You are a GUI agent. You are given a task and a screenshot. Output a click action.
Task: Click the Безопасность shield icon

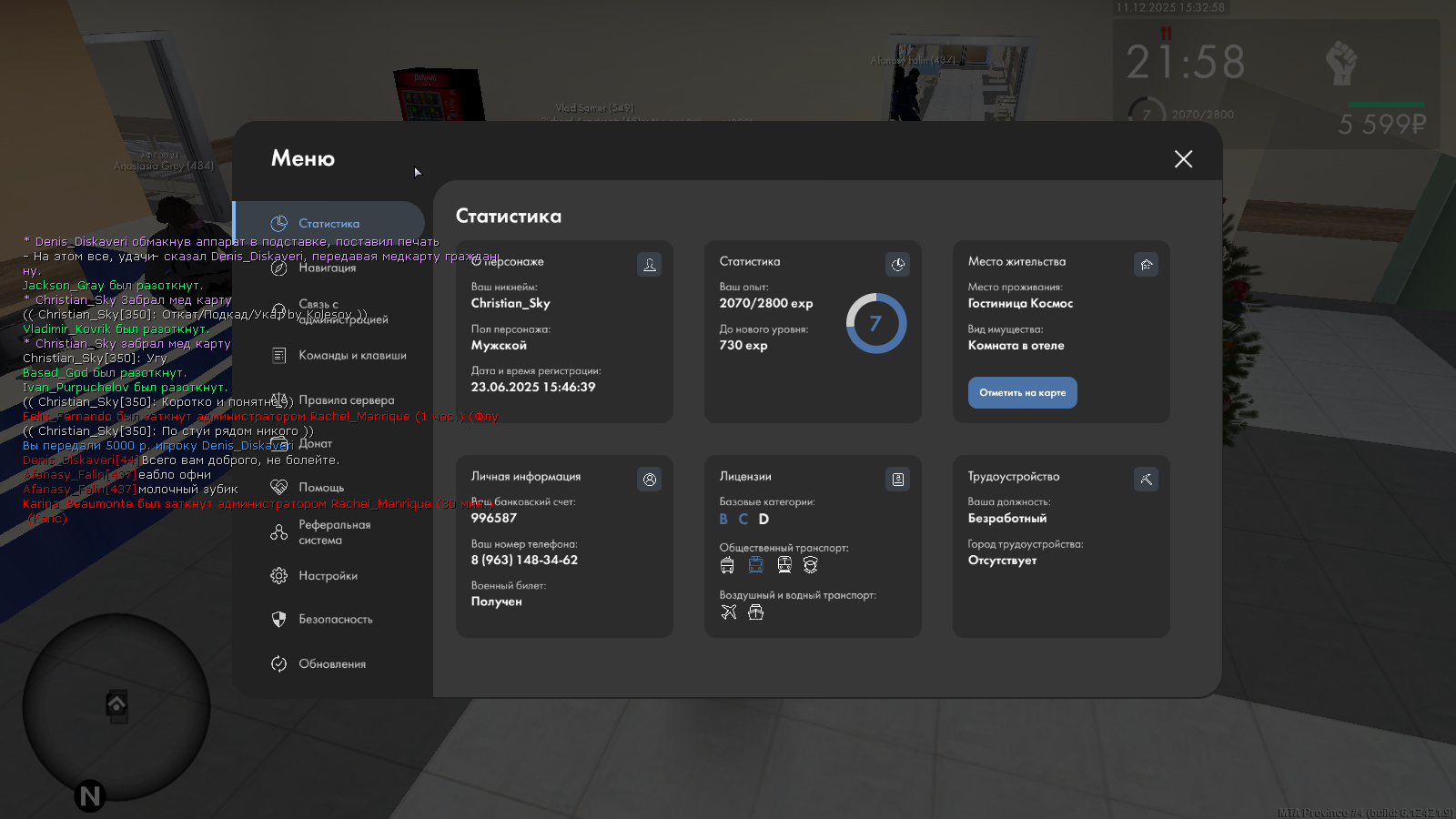coord(279,619)
